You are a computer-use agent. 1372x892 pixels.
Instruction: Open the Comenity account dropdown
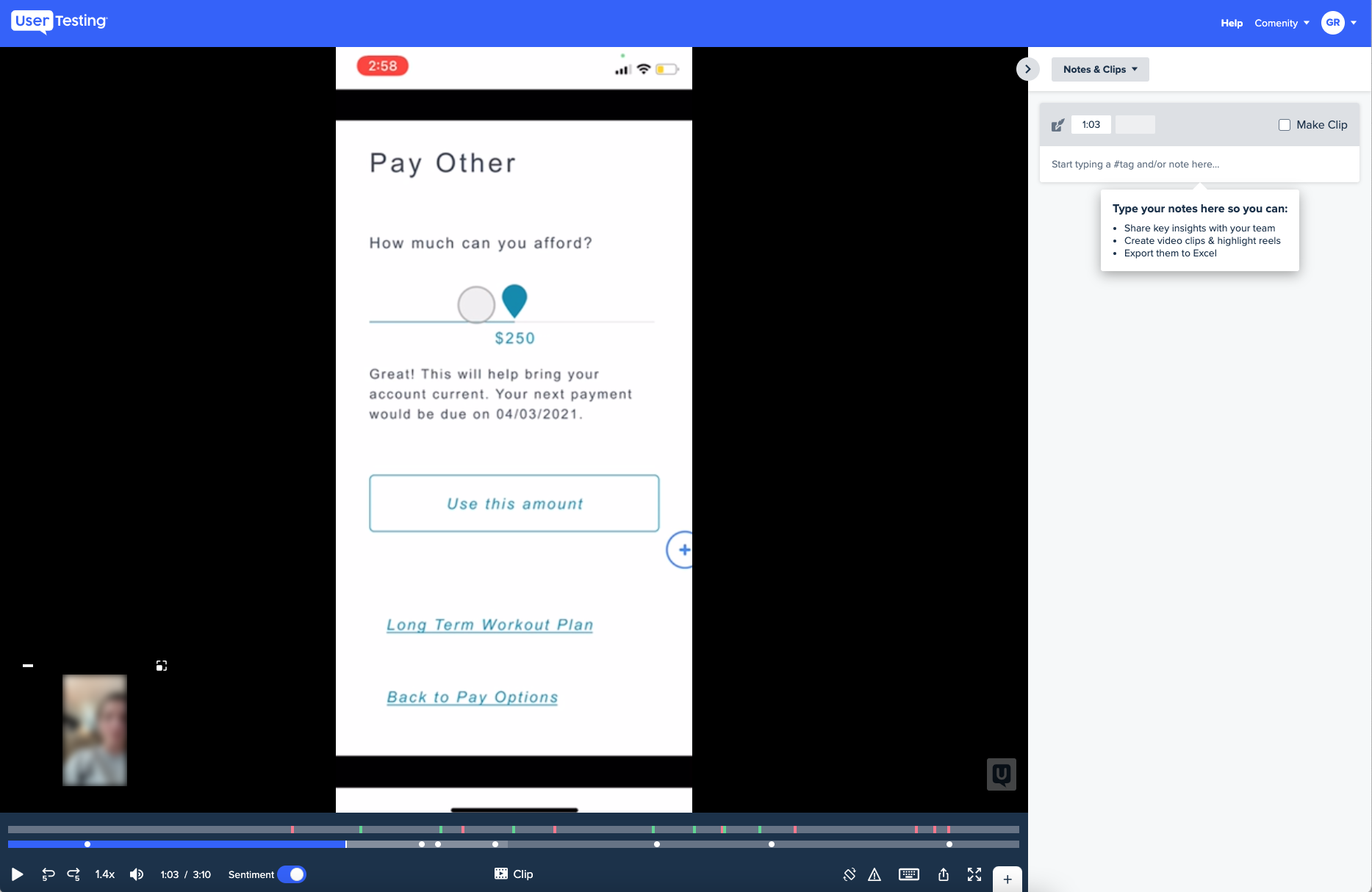(1282, 23)
